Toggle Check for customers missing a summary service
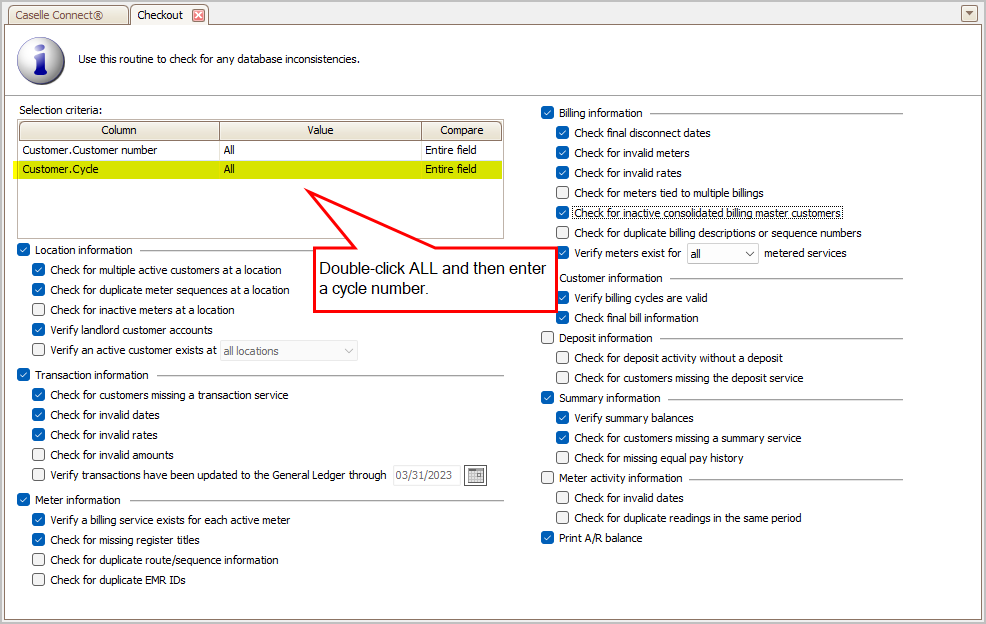The image size is (986, 624). click(563, 438)
